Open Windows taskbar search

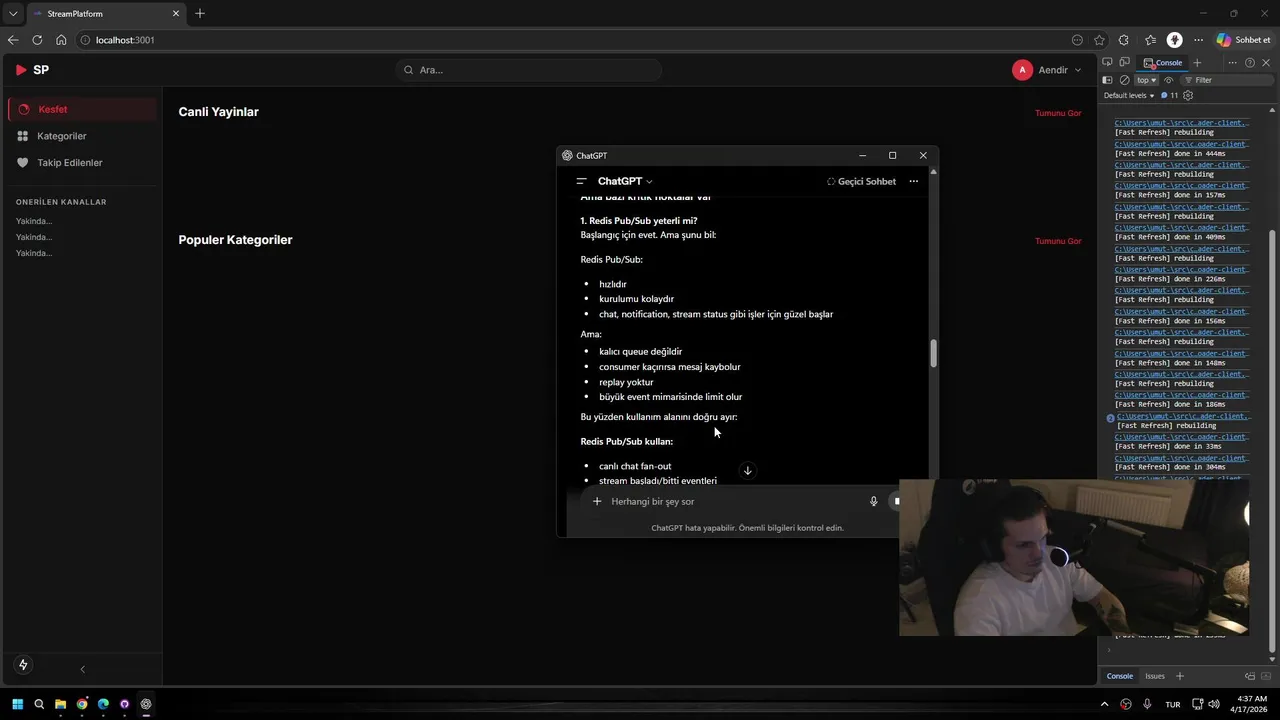pyautogui.click(x=39, y=704)
